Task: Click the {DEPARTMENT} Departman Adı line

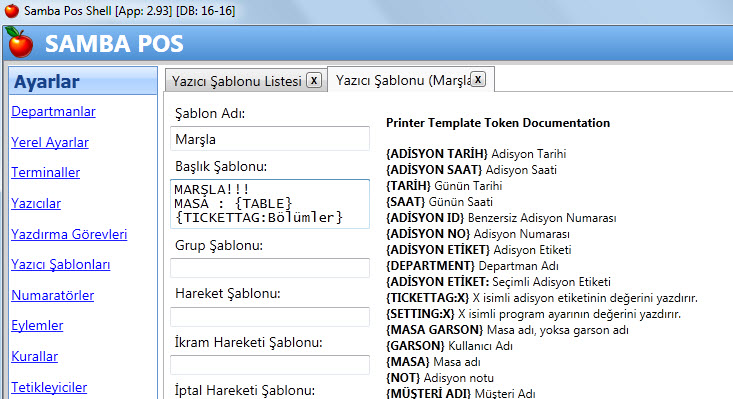Action: (472, 266)
